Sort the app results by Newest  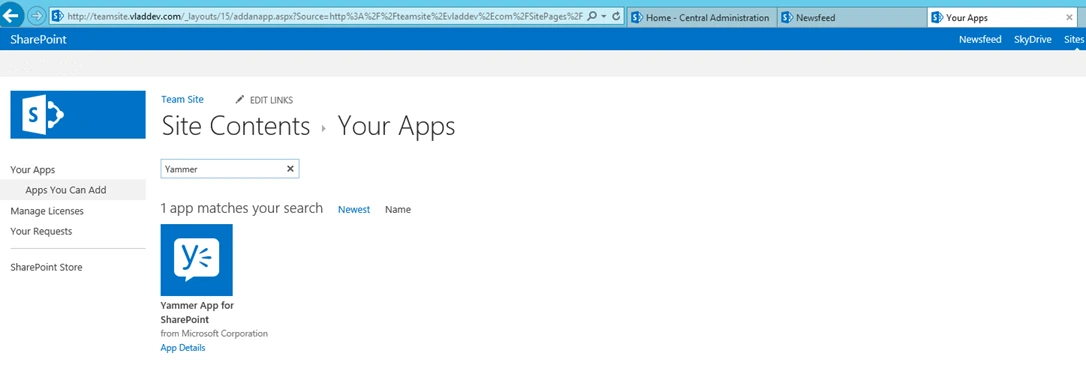(354, 210)
